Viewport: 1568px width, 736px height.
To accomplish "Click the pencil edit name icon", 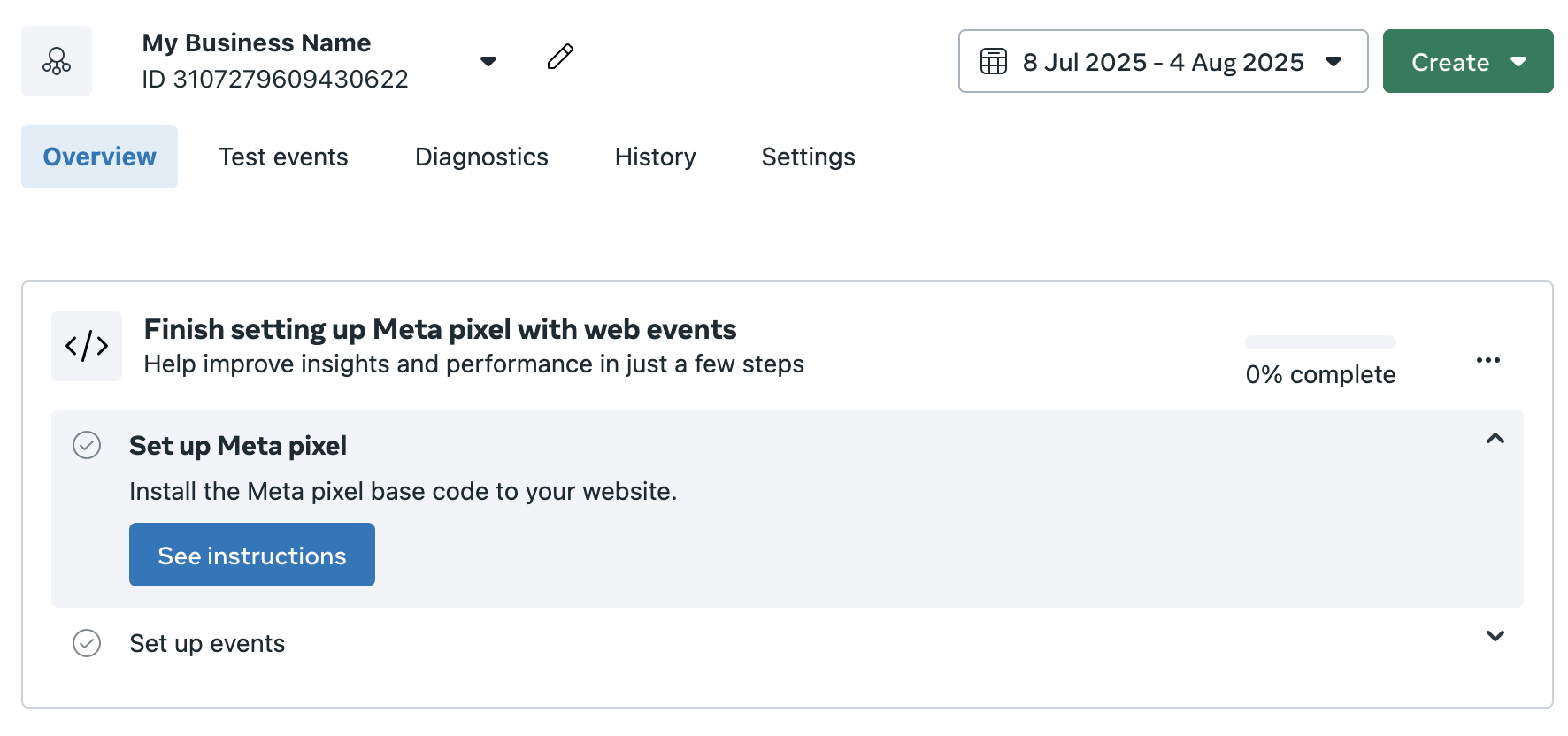I will tap(560, 57).
